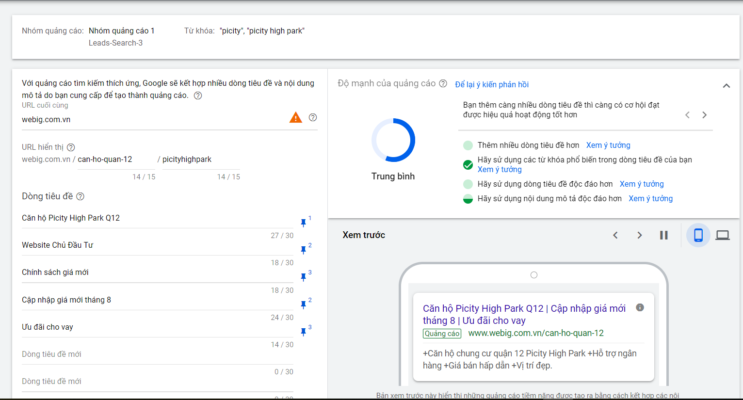Viewport: 743px width, 400px height.
Task: Click the final URL field 'webig.com.vn'
Action: coord(150,120)
